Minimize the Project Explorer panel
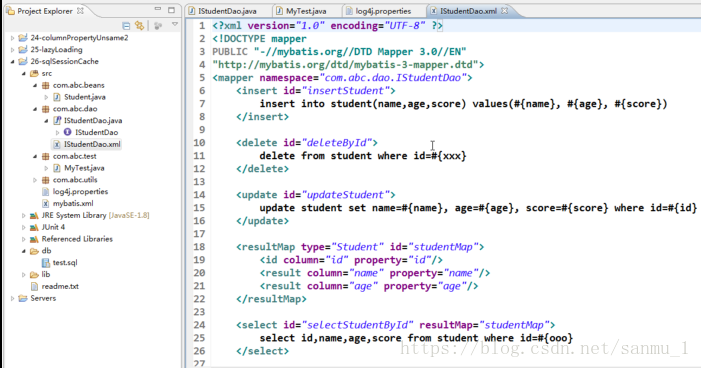Image resolution: width=701 pixels, height=368 pixels. pyautogui.click(x=157, y=9)
